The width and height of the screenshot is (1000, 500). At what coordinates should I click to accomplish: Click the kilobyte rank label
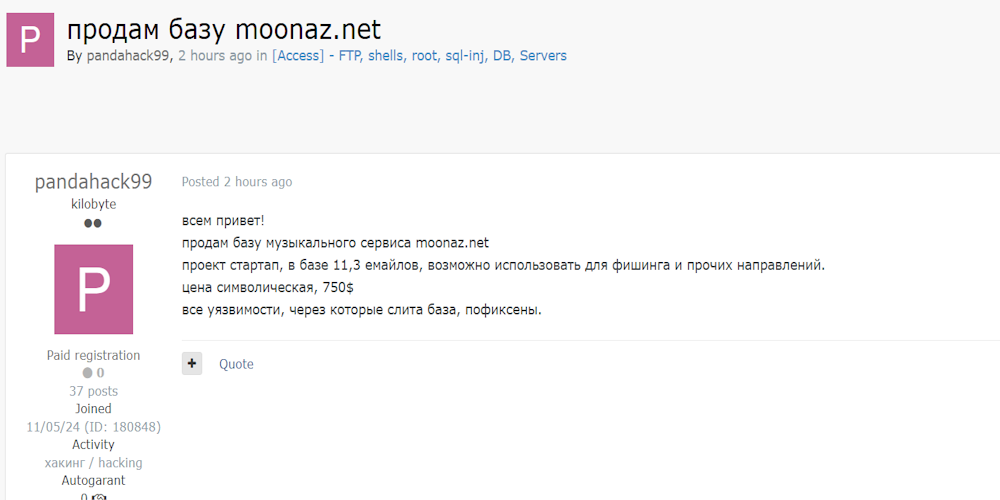coord(93,204)
